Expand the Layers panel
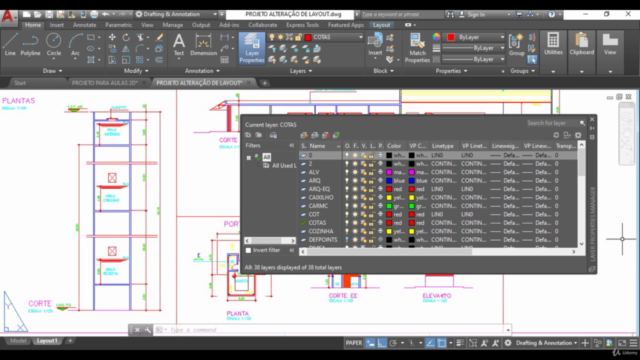The height and width of the screenshot is (360, 640). pos(301,71)
